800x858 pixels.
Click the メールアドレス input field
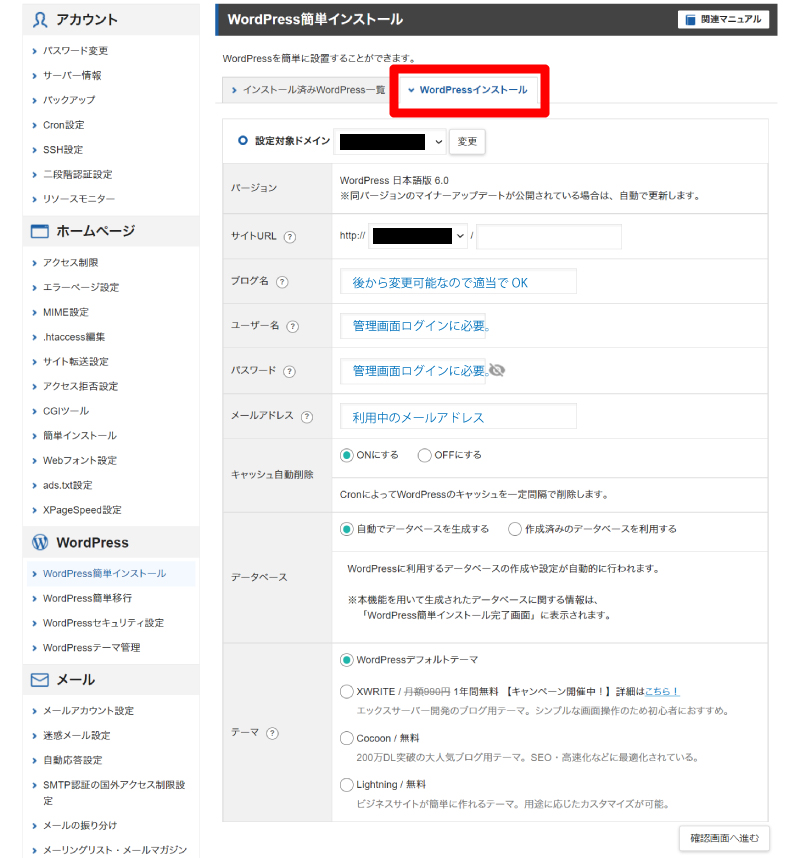coord(458,416)
